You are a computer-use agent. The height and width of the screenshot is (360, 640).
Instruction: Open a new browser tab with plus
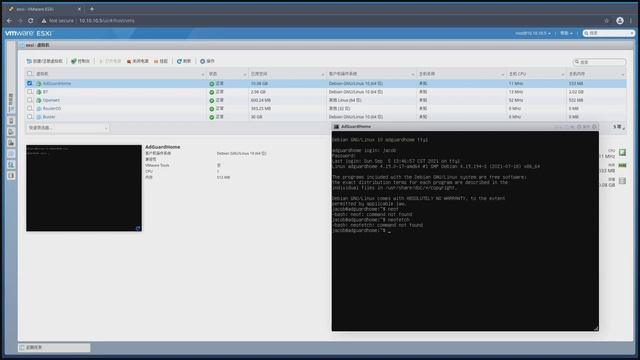coord(92,9)
